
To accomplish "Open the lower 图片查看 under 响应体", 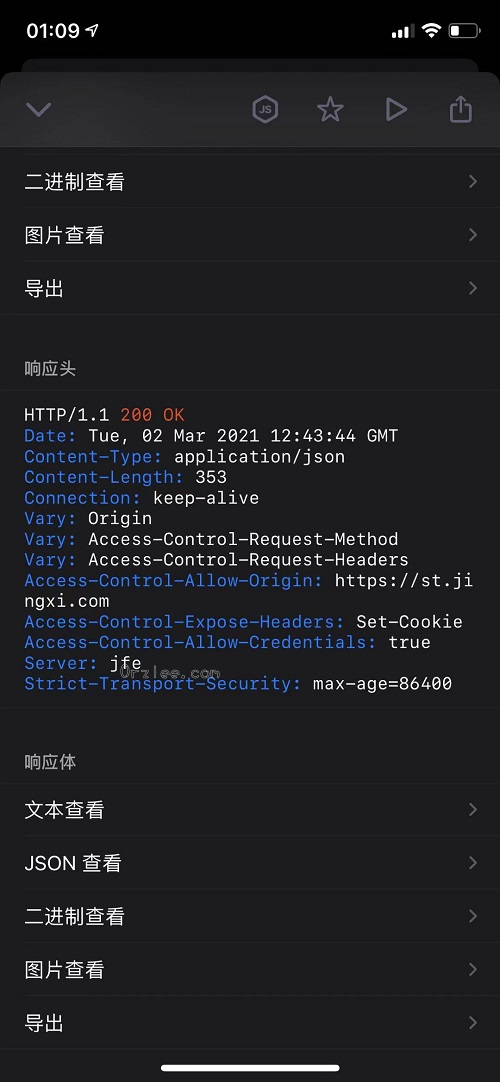I will tap(250, 970).
